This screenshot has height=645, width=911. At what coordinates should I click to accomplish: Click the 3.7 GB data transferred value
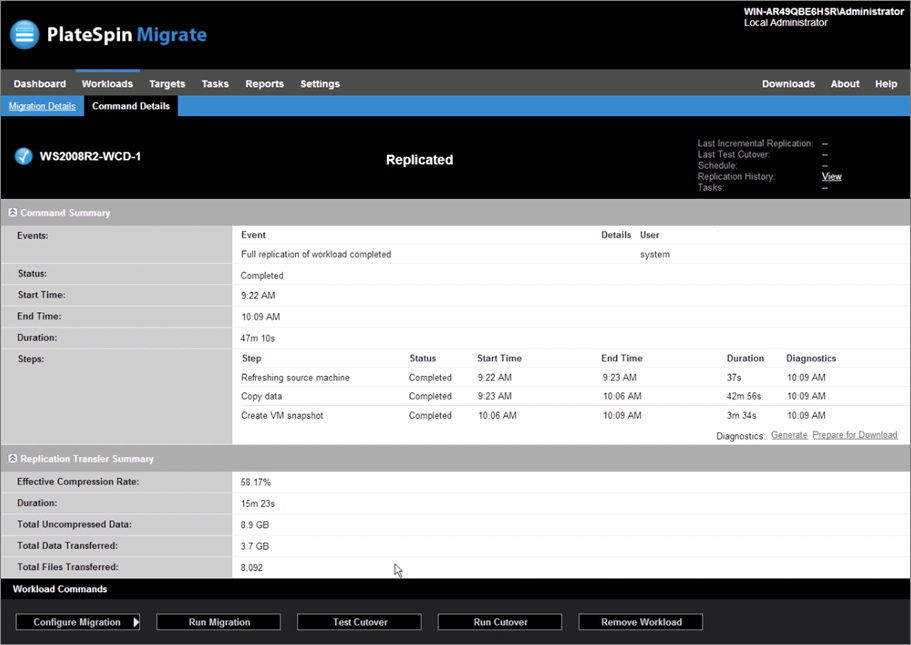(254, 546)
